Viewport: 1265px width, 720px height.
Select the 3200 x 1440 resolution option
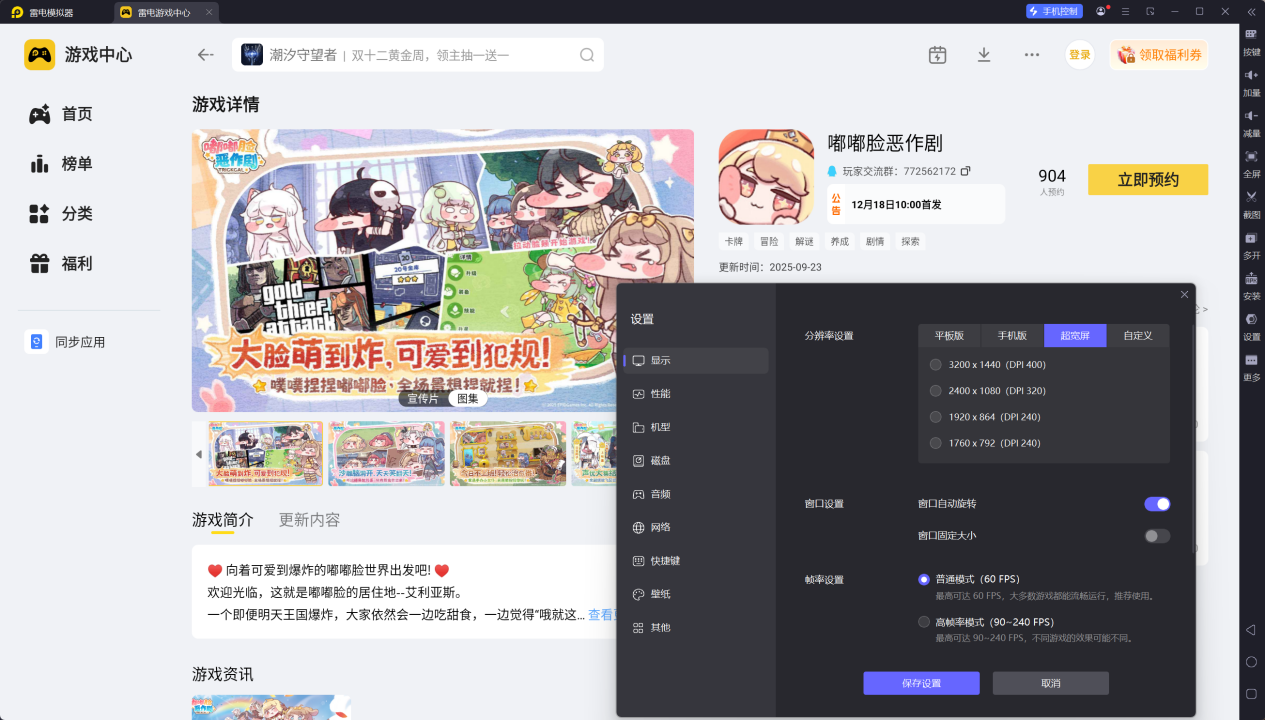[936, 364]
